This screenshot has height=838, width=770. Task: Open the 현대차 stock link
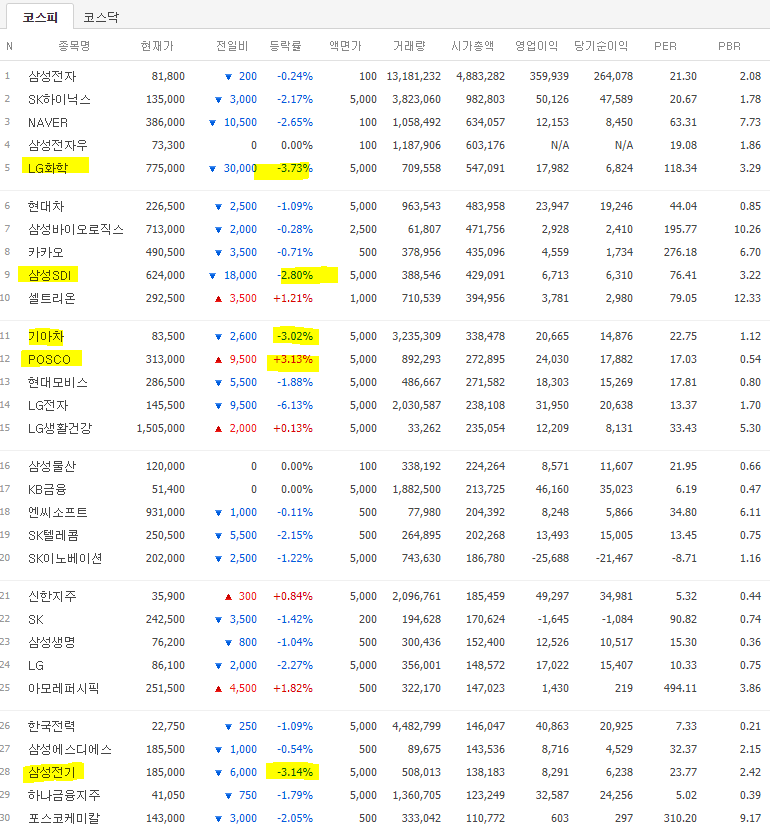tap(46, 206)
